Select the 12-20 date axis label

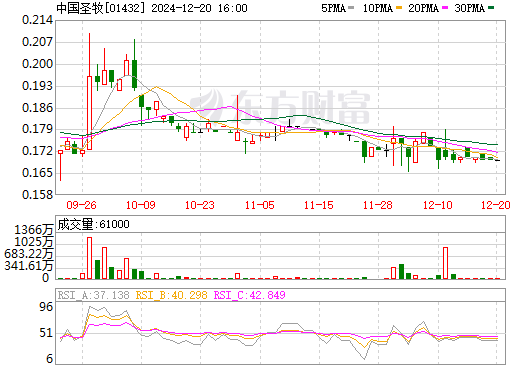(x=496, y=205)
